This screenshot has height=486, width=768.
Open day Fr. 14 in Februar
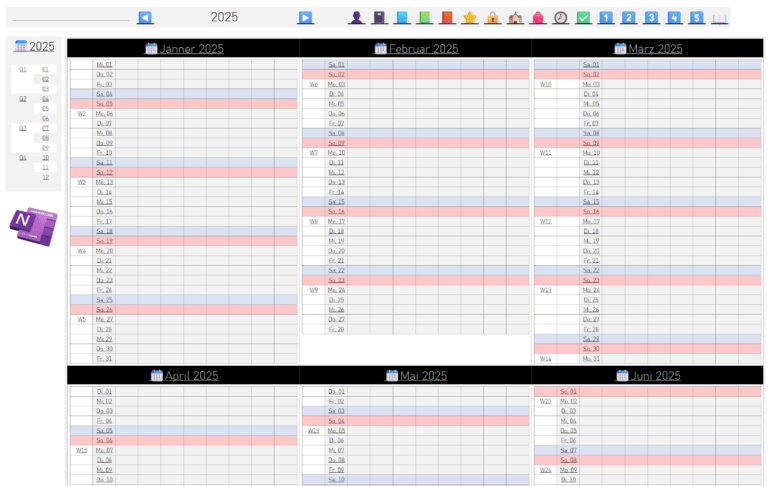pos(336,192)
